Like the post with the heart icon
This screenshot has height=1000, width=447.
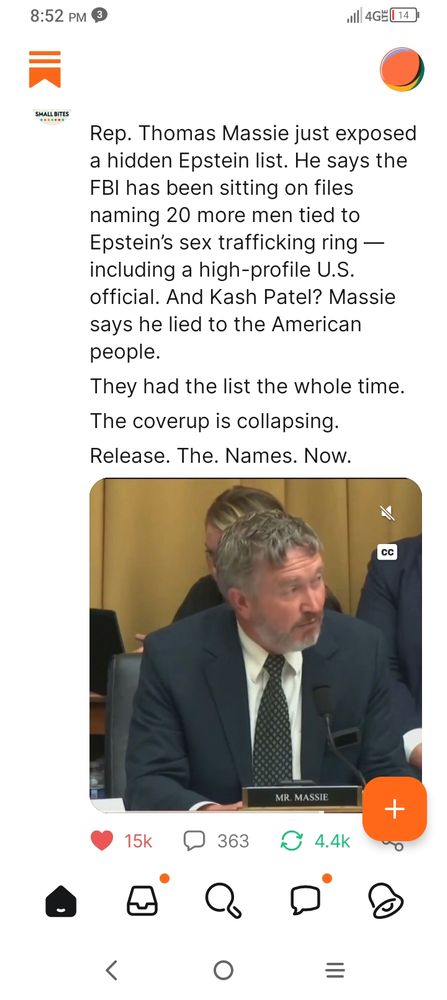tap(102, 841)
